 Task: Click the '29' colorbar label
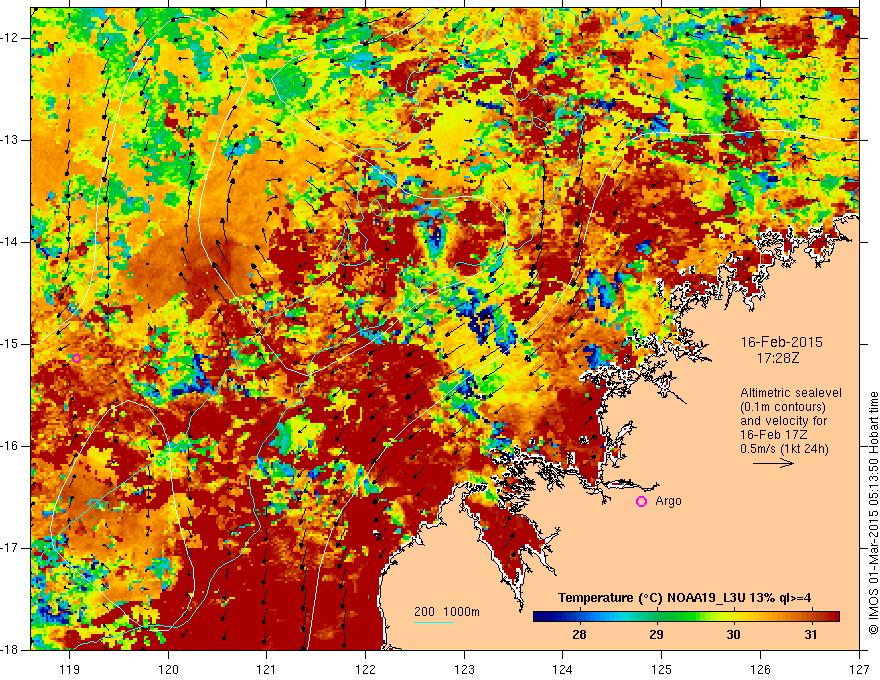[x=656, y=635]
